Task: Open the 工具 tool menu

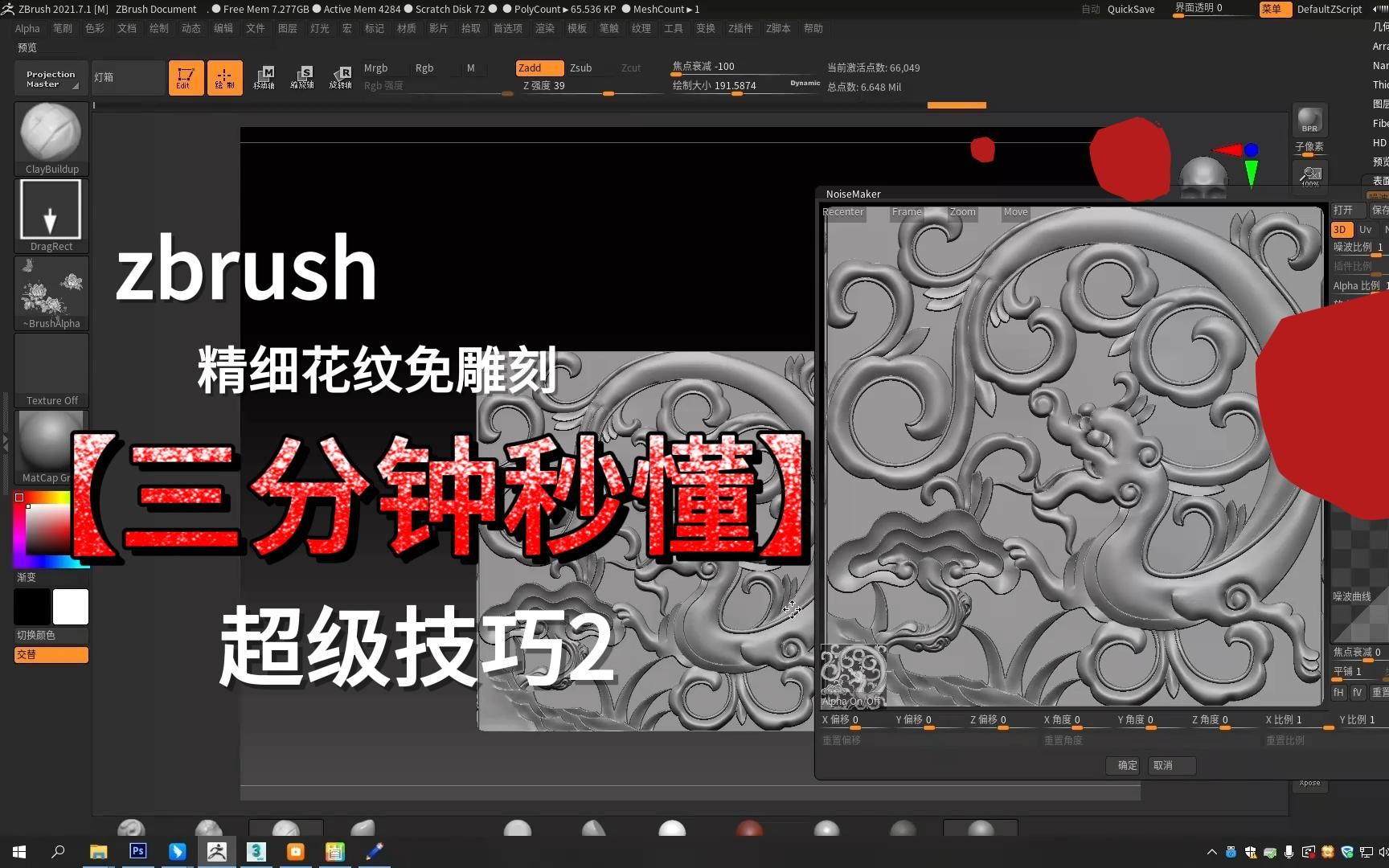Action: pyautogui.click(x=674, y=28)
